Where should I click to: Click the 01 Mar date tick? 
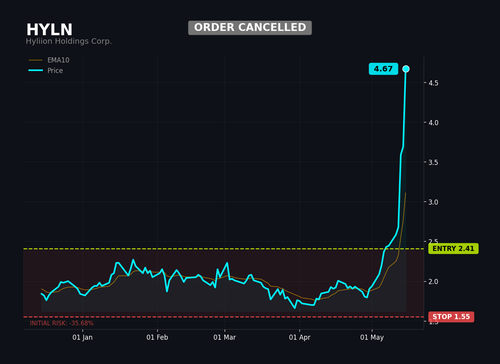224,337
